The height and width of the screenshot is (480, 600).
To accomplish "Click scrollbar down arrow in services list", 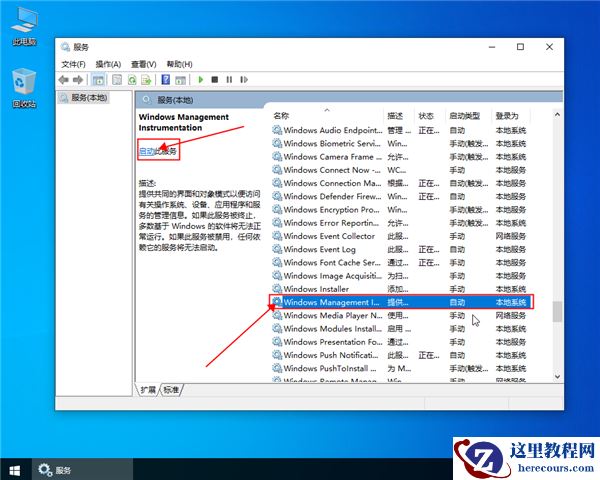I will click(x=557, y=377).
